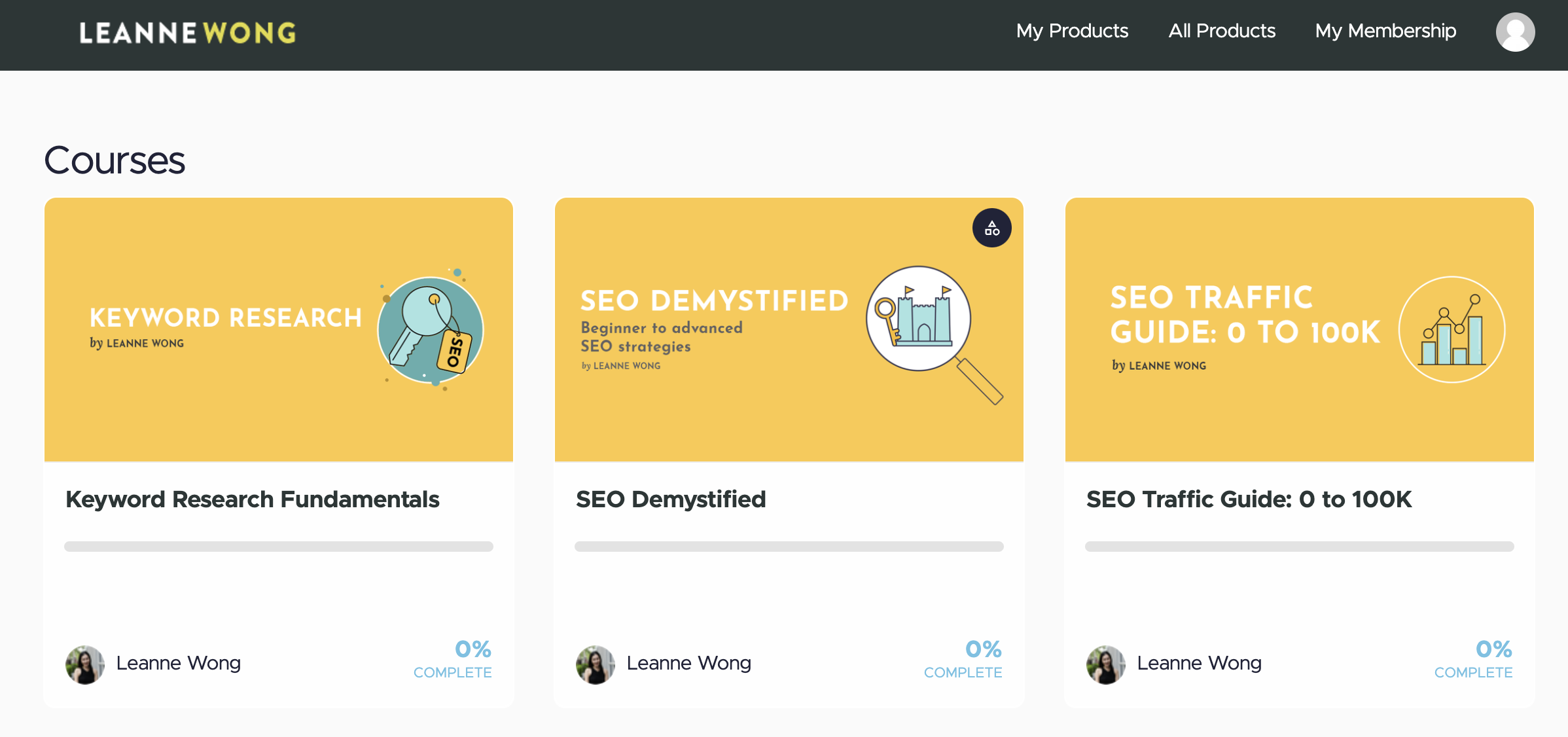Go to the All Products page

click(1222, 31)
